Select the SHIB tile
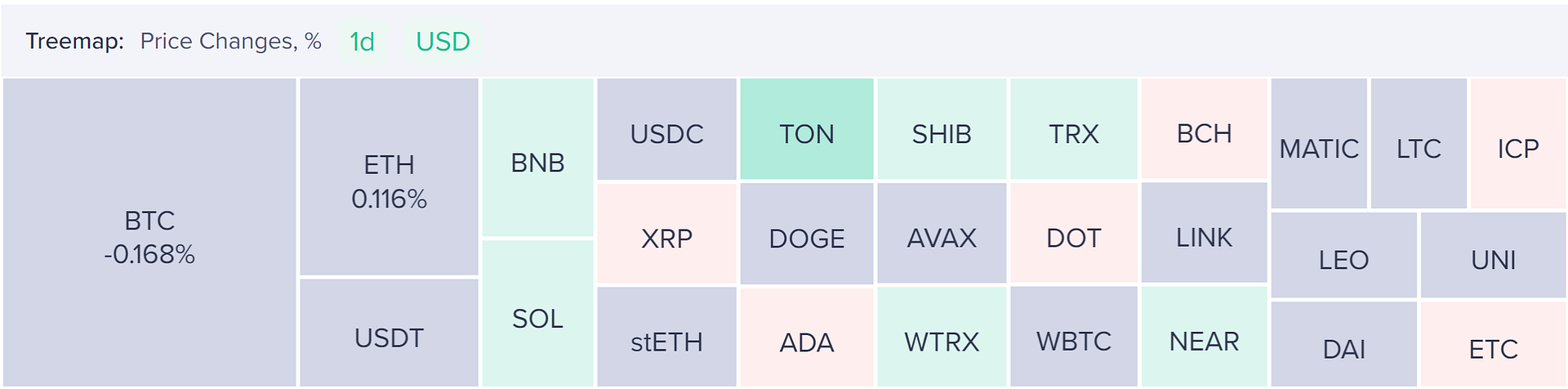 942,129
